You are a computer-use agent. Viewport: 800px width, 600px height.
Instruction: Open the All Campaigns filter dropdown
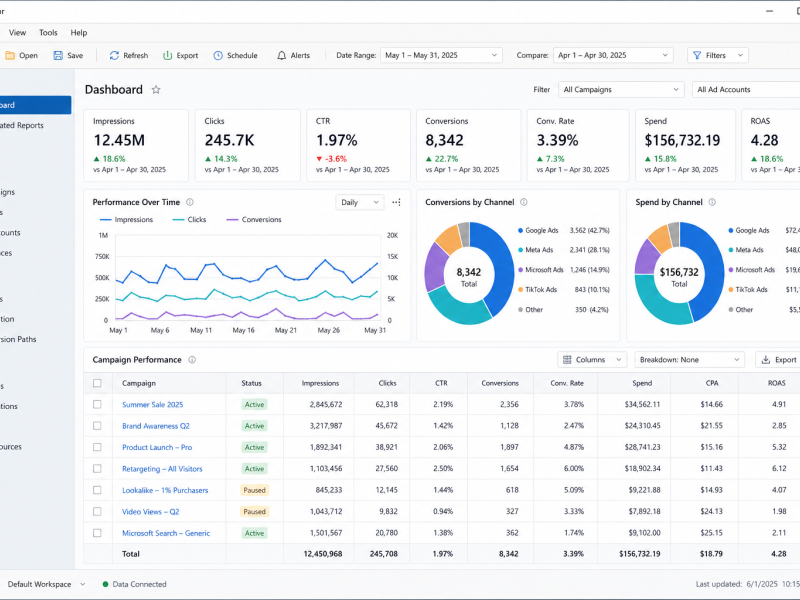(621, 90)
